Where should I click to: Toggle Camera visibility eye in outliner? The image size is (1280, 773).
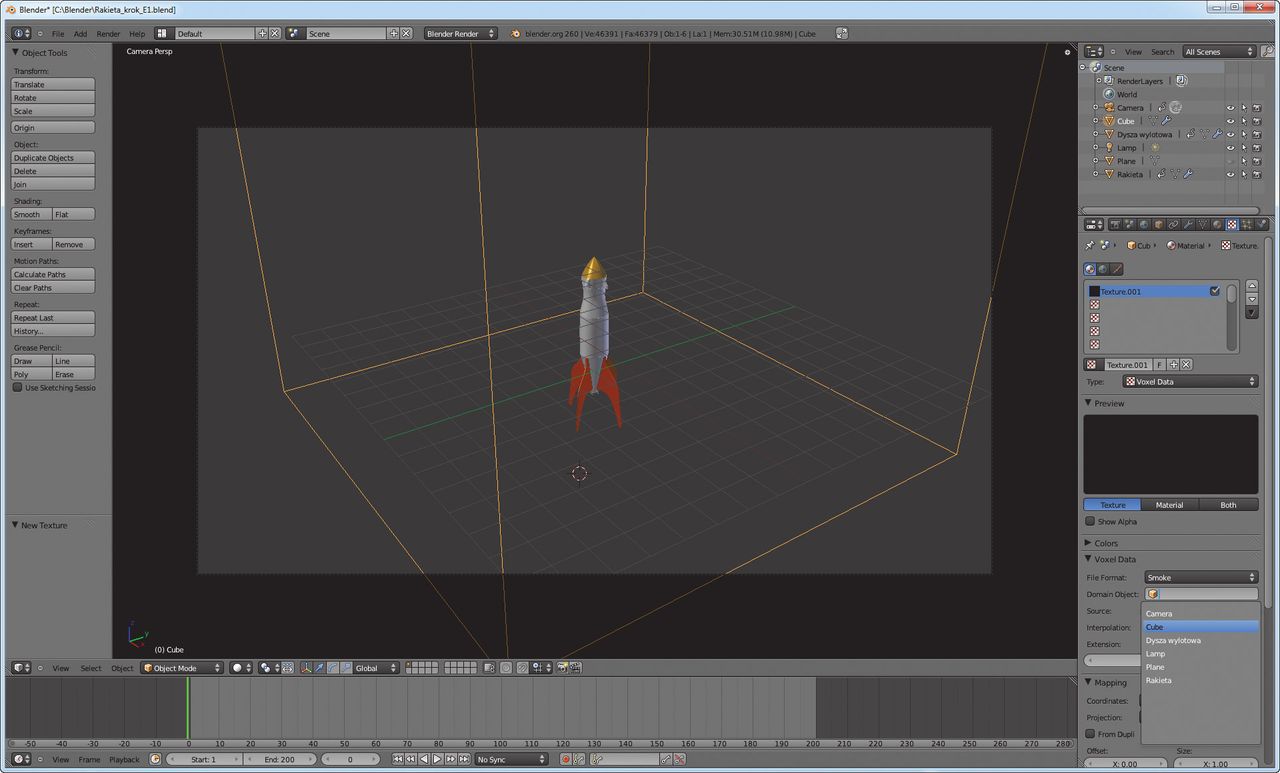pyautogui.click(x=1231, y=108)
